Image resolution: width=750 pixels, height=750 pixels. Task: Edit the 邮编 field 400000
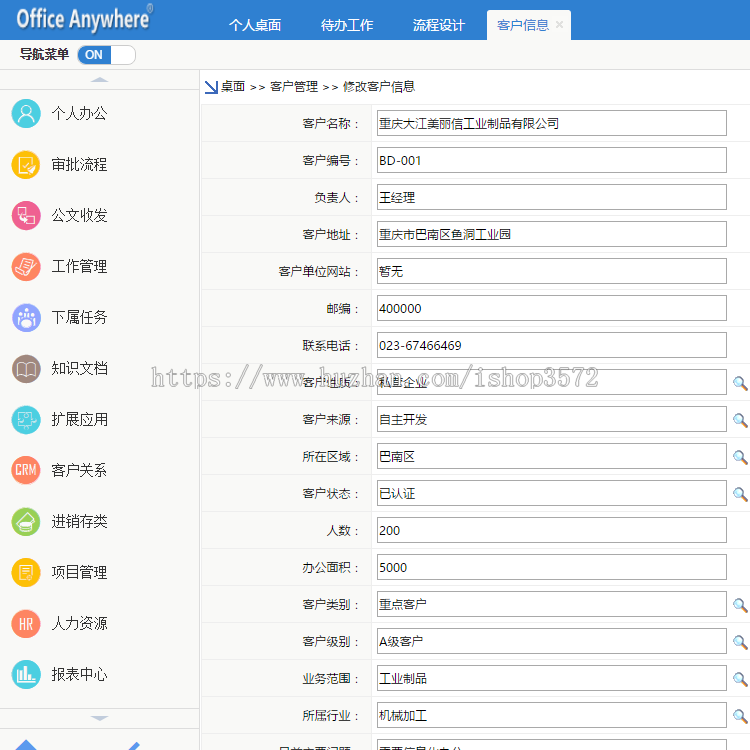coord(551,309)
